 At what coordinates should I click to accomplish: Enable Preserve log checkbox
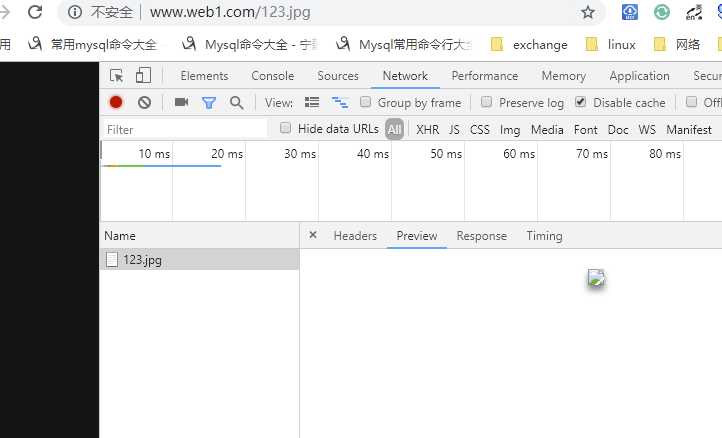[486, 102]
